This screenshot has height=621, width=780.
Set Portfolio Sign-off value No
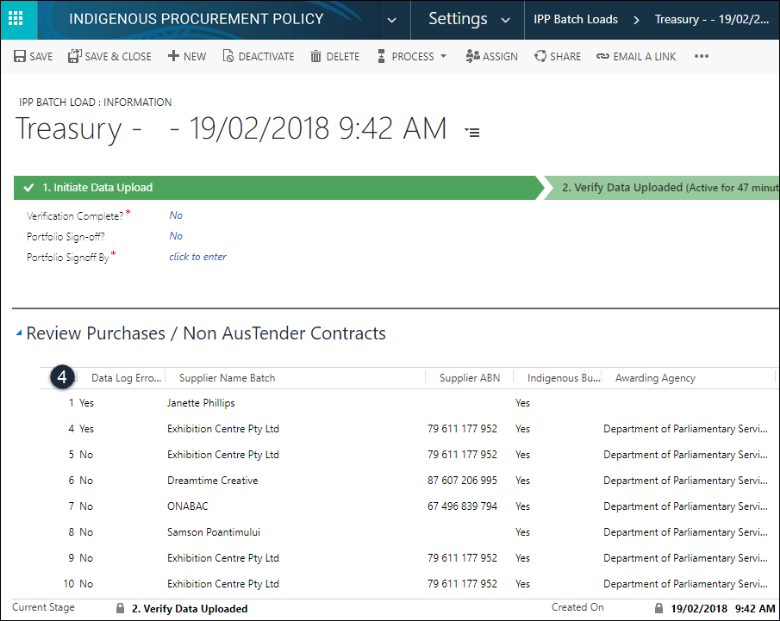(x=176, y=236)
